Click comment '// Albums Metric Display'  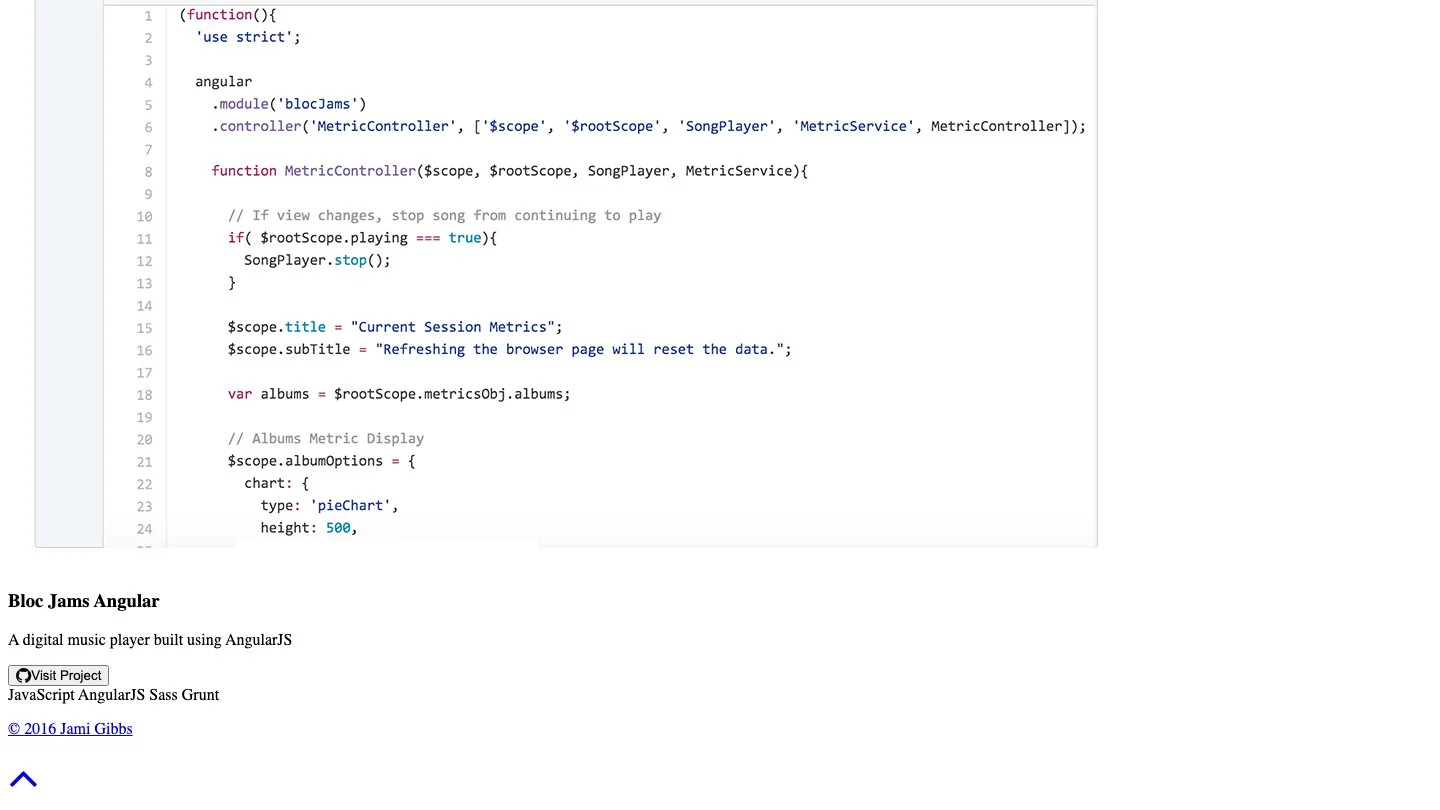pyautogui.click(x=326, y=439)
